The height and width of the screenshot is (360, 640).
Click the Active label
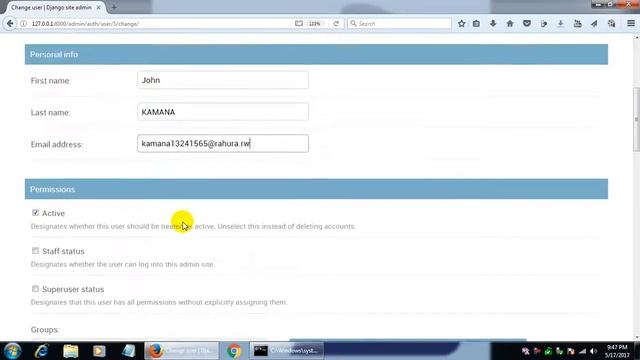(x=53, y=213)
